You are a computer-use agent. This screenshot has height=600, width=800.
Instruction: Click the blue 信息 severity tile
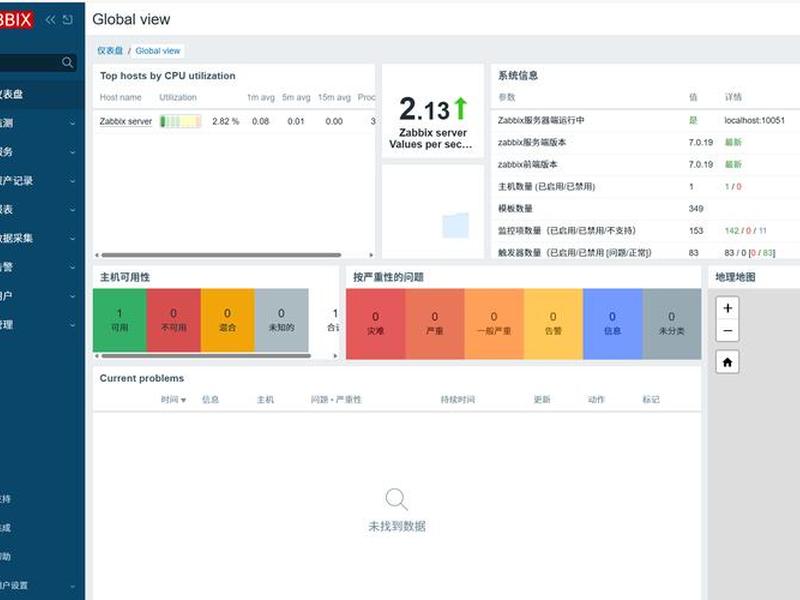612,324
